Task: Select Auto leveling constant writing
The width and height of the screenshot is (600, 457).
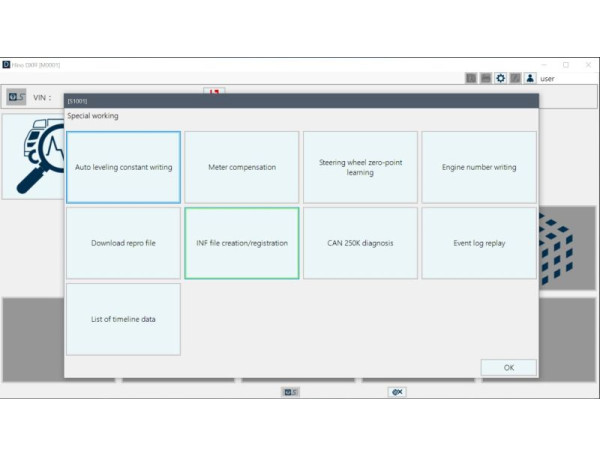Action: click(123, 167)
